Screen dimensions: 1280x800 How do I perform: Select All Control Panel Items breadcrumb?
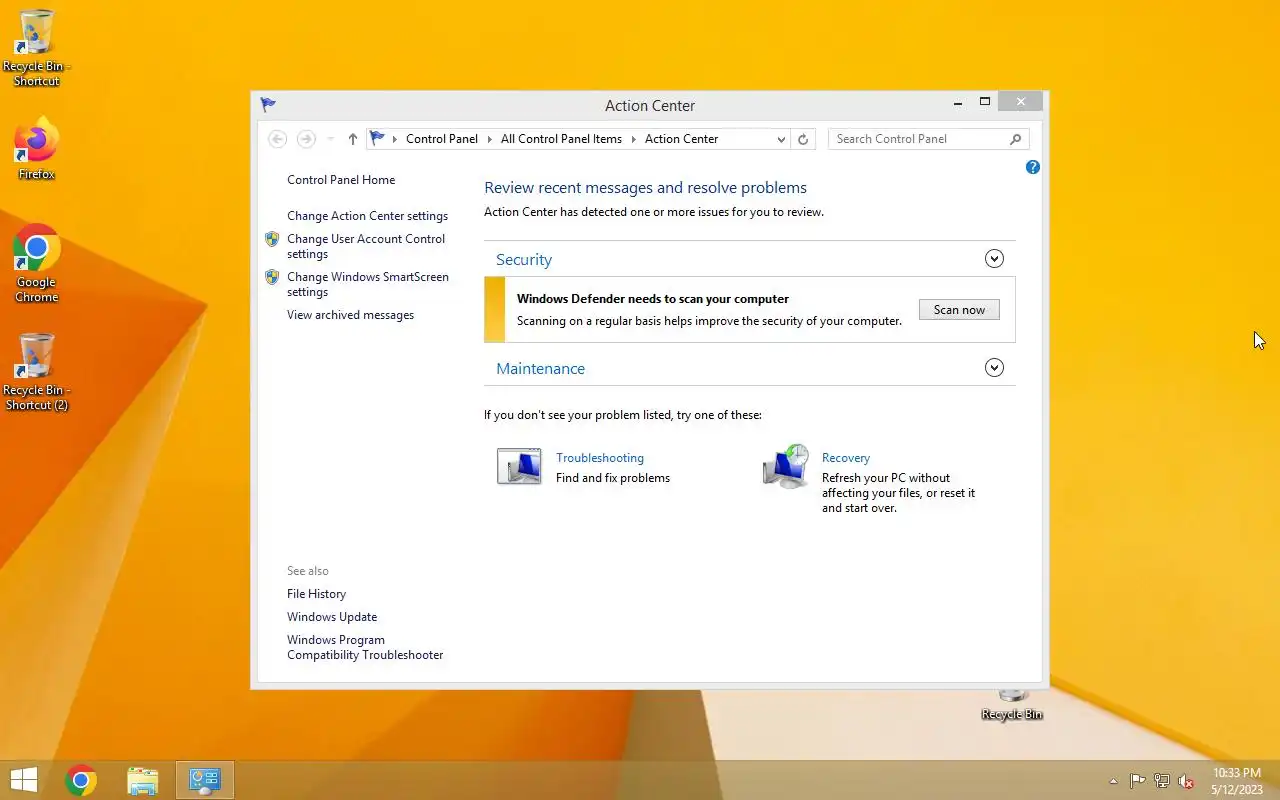click(561, 139)
